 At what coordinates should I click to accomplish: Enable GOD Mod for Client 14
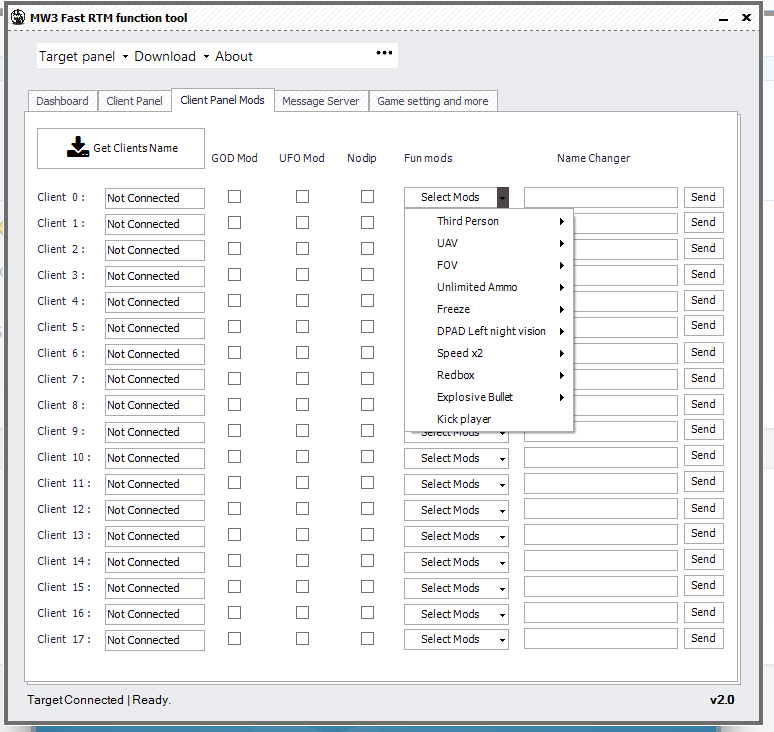pos(234,561)
